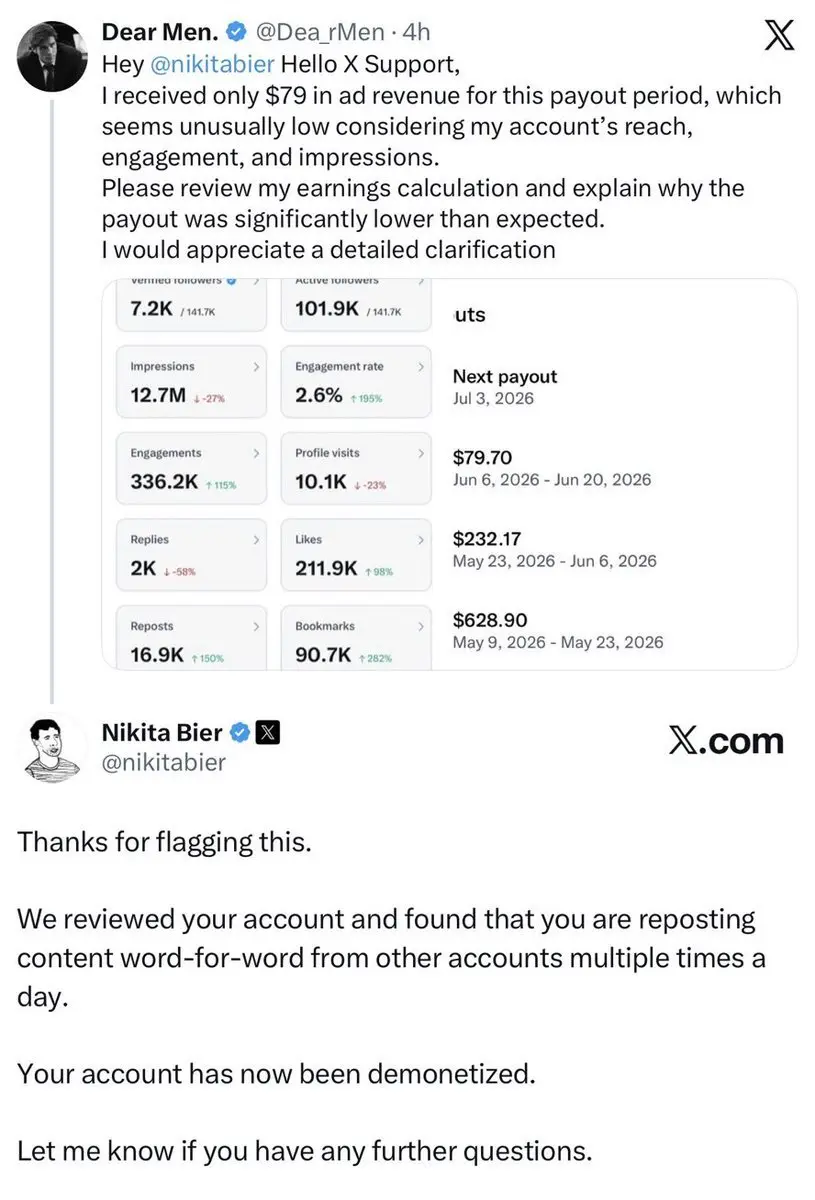Select the $79.70 payout entry

coord(552,467)
